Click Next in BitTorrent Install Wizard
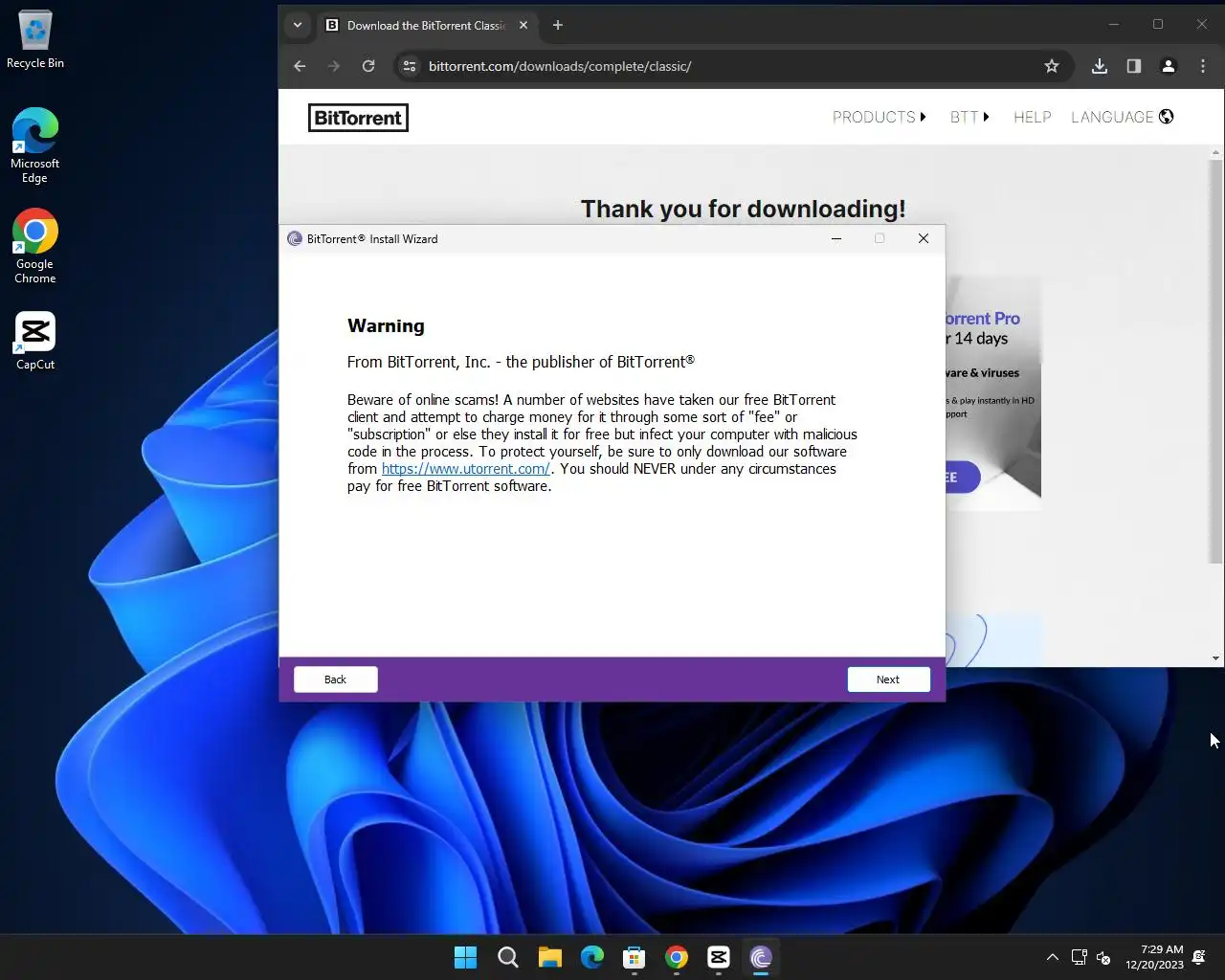The height and width of the screenshot is (980, 1225). pos(888,679)
